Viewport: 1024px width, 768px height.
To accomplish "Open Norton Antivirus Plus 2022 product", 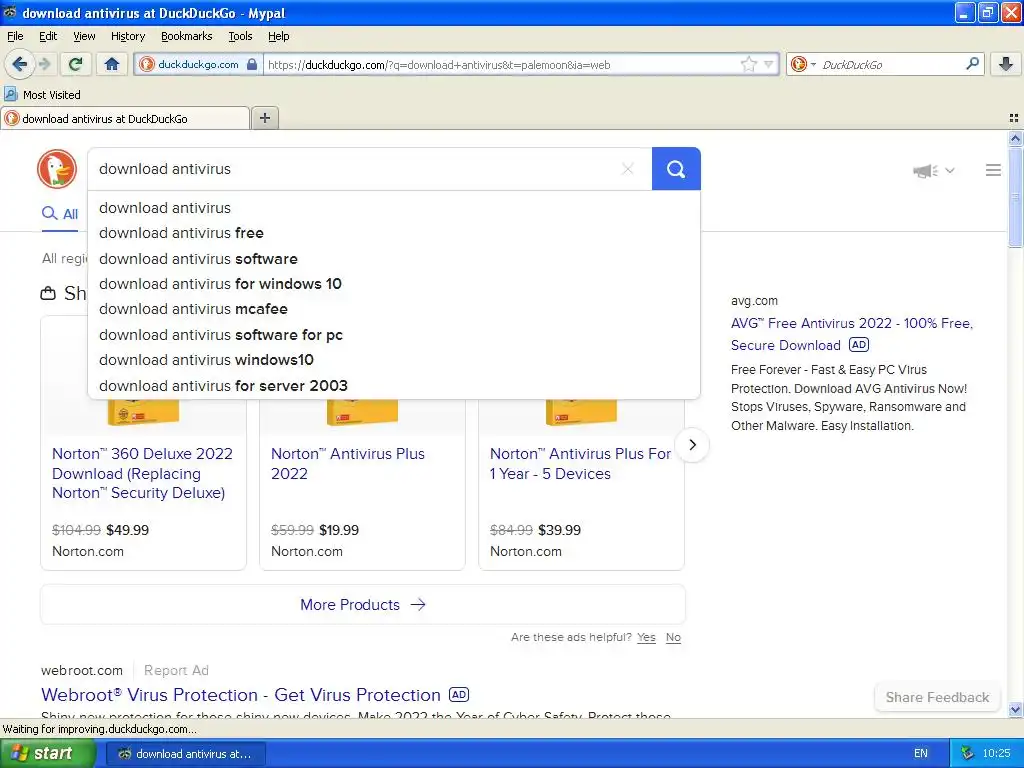I will tap(347, 463).
